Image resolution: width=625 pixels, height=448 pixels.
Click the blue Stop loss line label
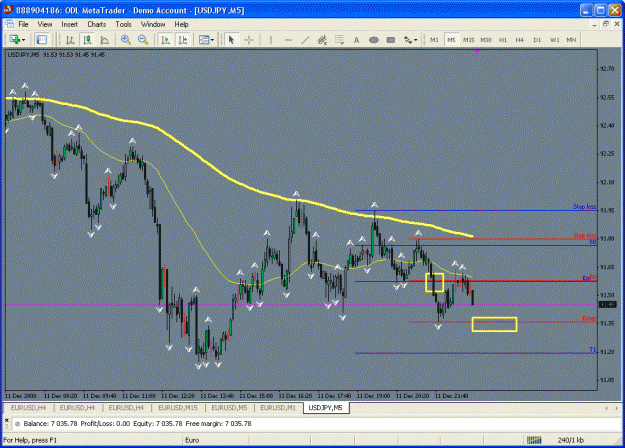pyautogui.click(x=584, y=206)
